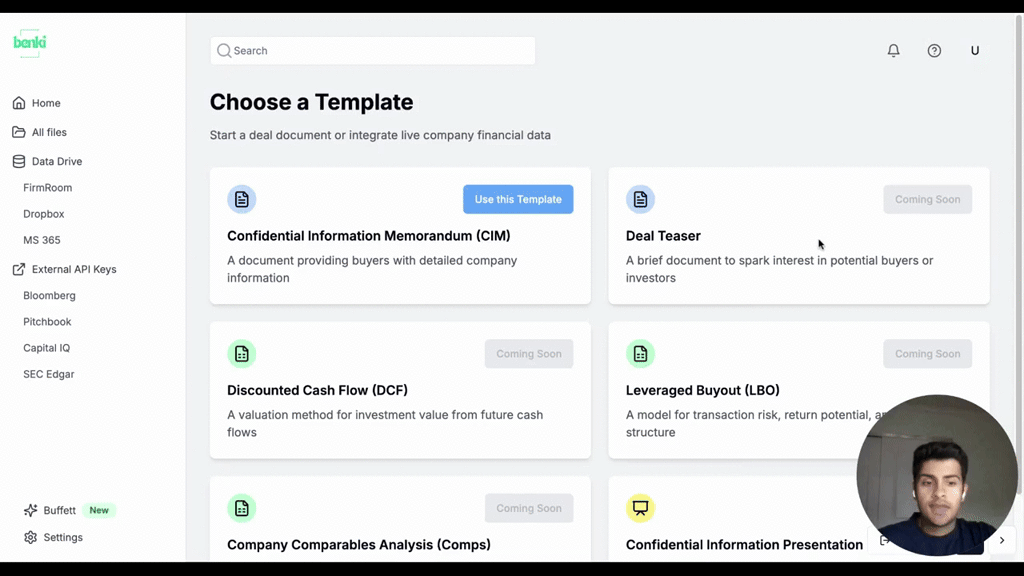1024x576 pixels.
Task: Open the notifications bell
Action: [x=893, y=50]
